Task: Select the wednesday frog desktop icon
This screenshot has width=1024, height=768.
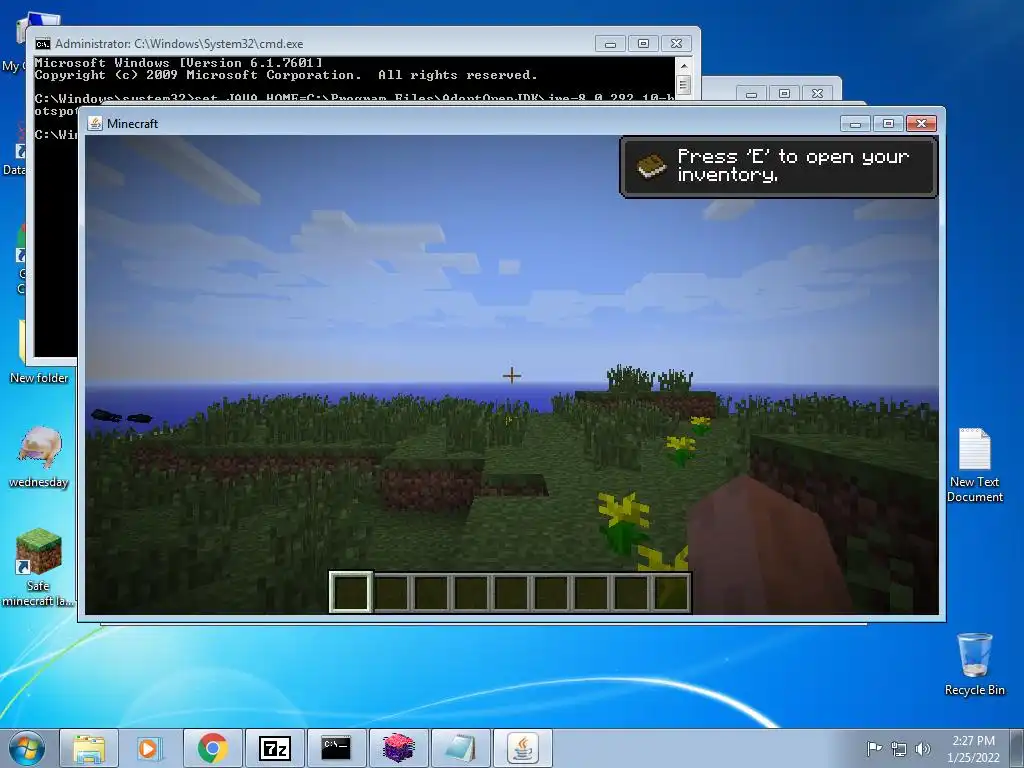Action: (x=39, y=457)
